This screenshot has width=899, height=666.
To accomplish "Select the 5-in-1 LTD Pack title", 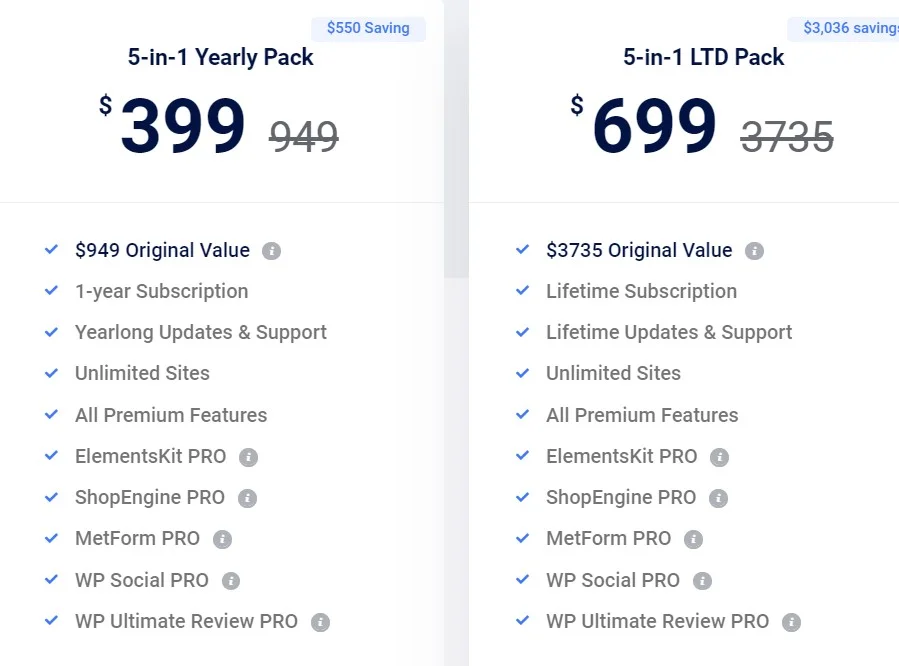I will (x=703, y=57).
